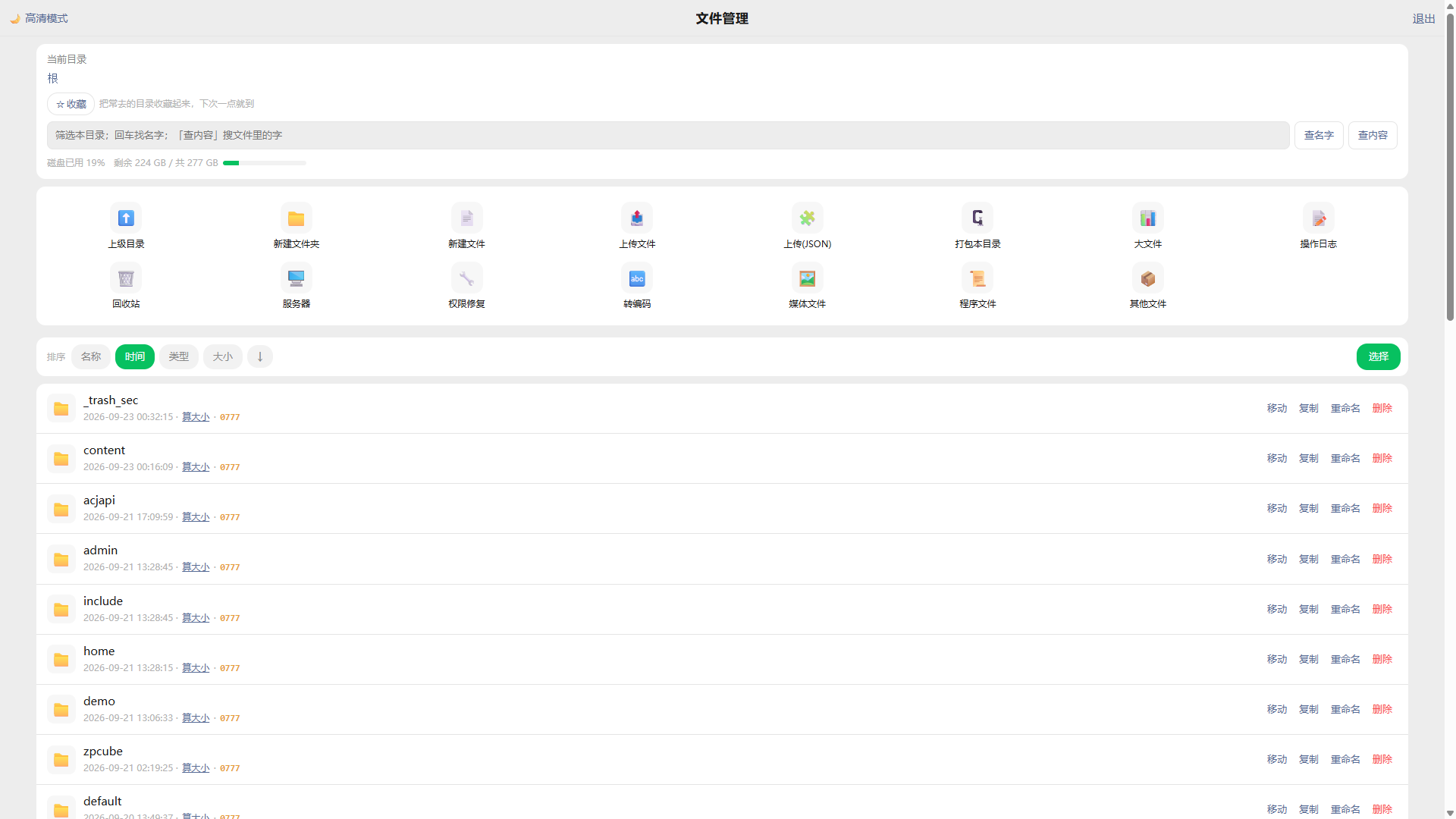Sort files by 名称

(x=91, y=356)
